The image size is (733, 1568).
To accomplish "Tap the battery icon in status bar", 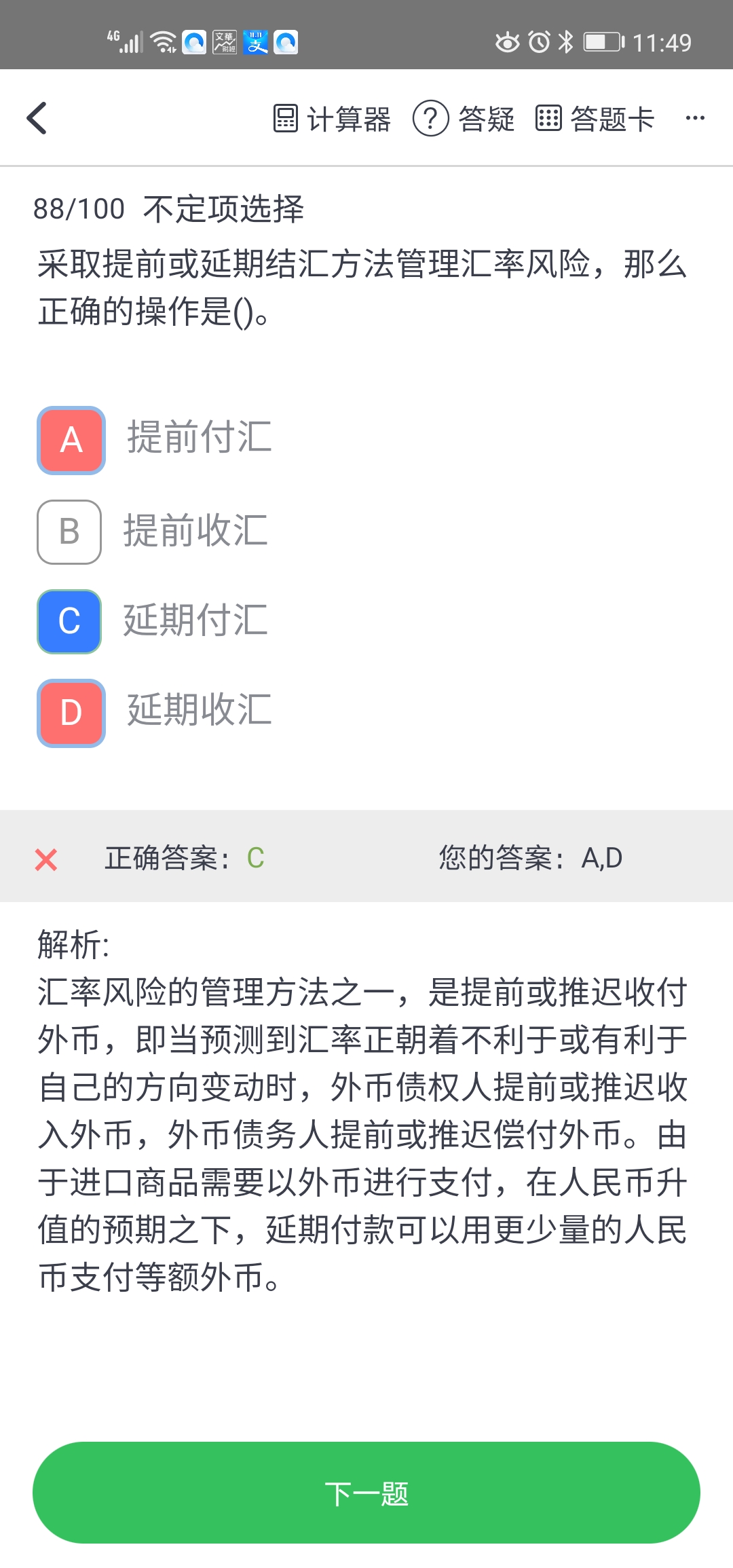I will pos(603,42).
